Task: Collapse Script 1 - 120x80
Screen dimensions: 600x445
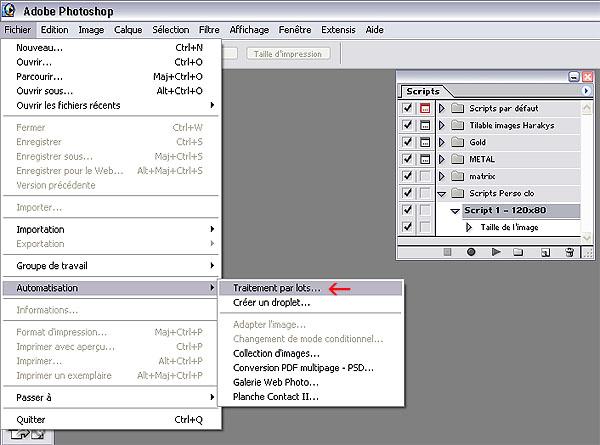Action: tap(455, 210)
